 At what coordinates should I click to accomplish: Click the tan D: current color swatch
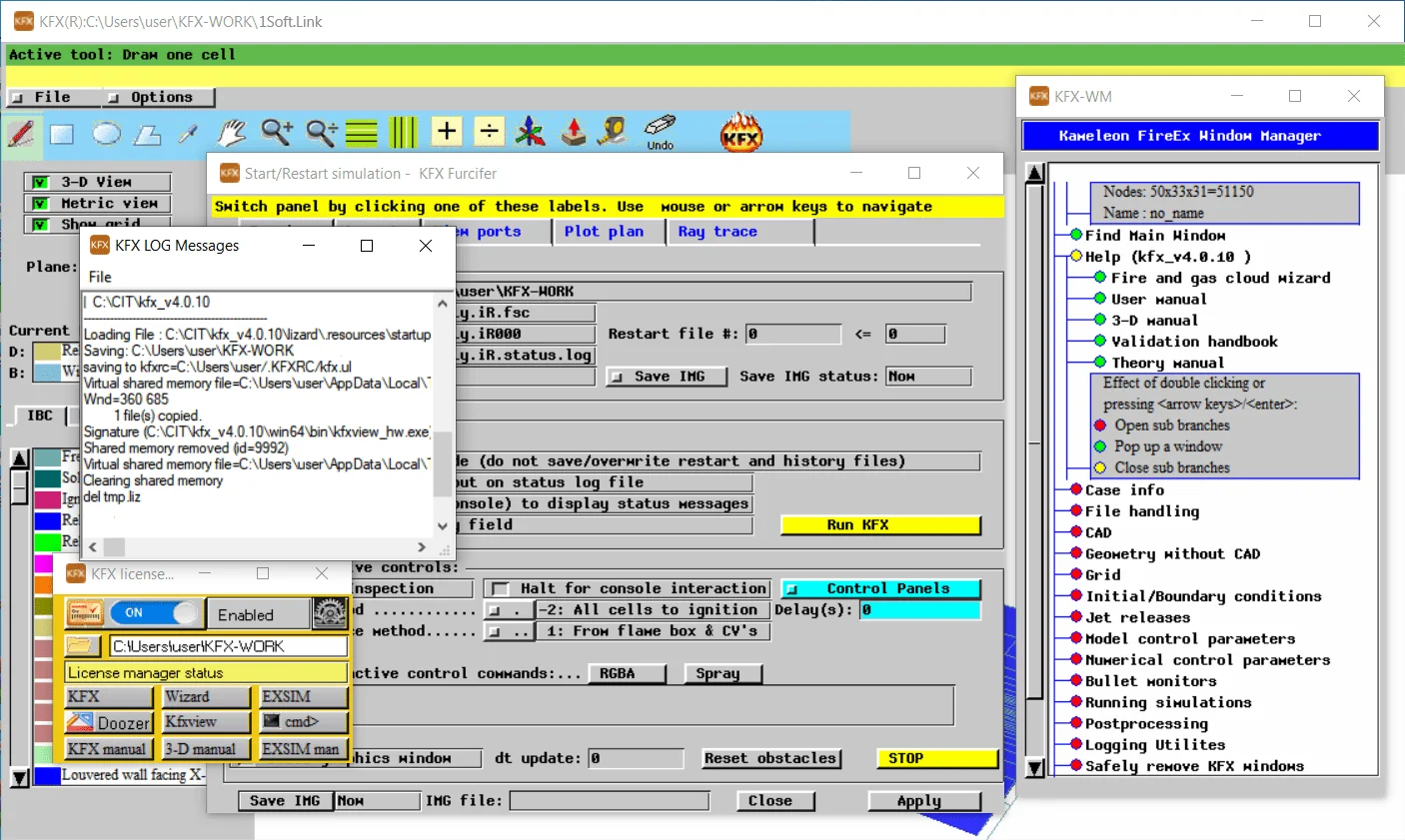(x=47, y=352)
